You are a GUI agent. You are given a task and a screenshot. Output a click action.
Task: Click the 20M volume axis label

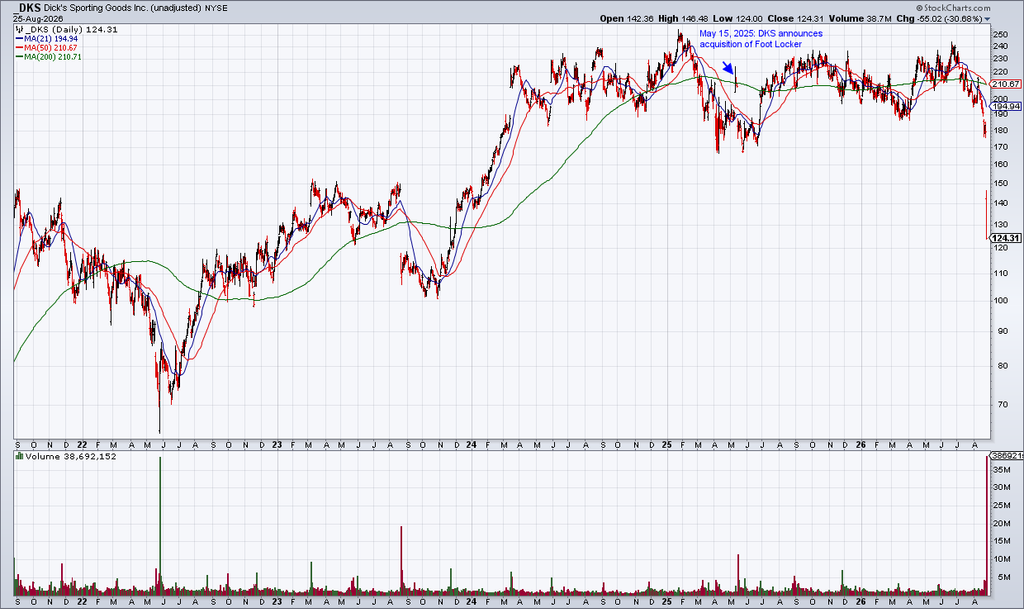(x=1001, y=523)
